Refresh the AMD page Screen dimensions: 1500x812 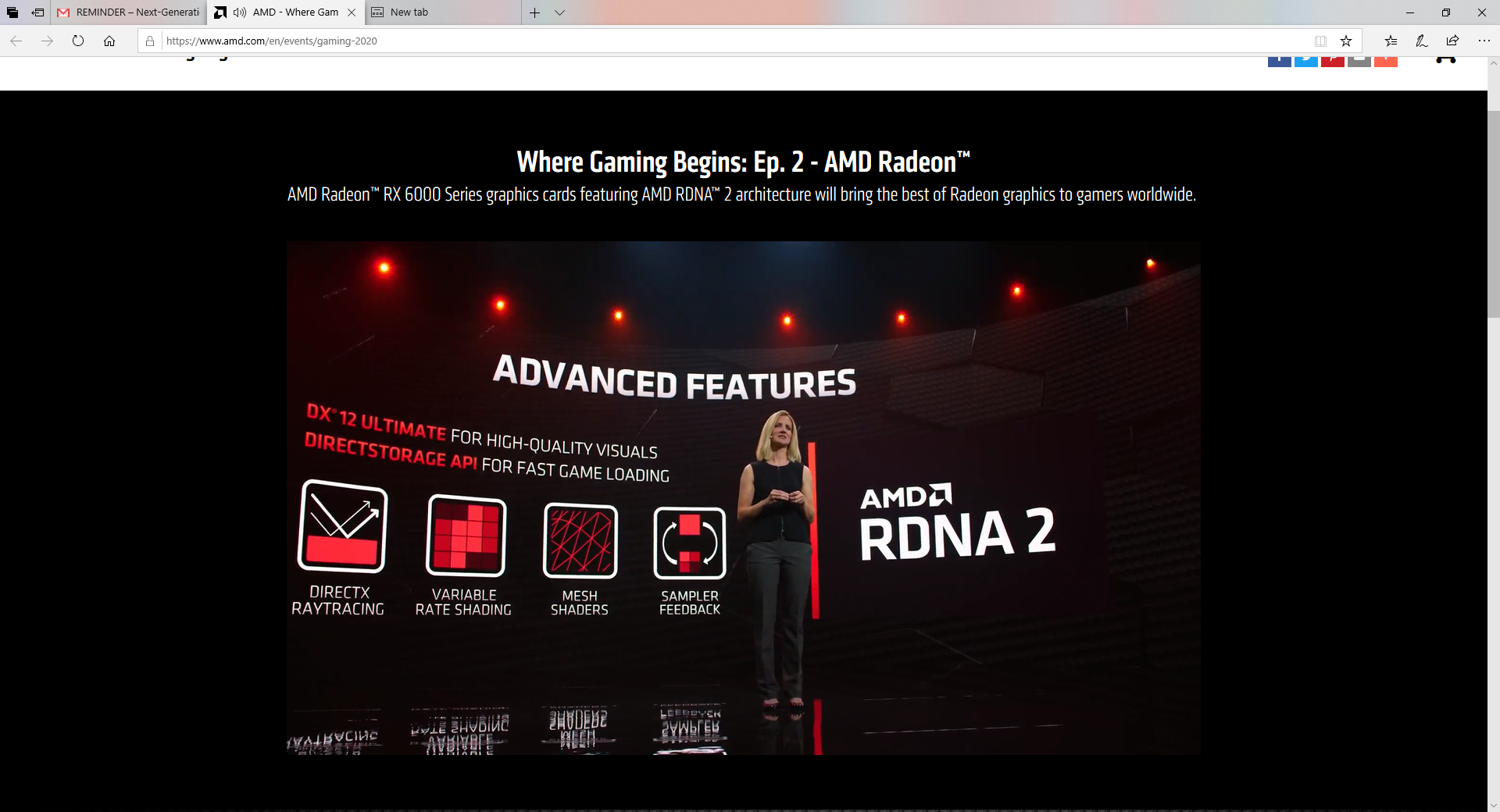[x=78, y=41]
